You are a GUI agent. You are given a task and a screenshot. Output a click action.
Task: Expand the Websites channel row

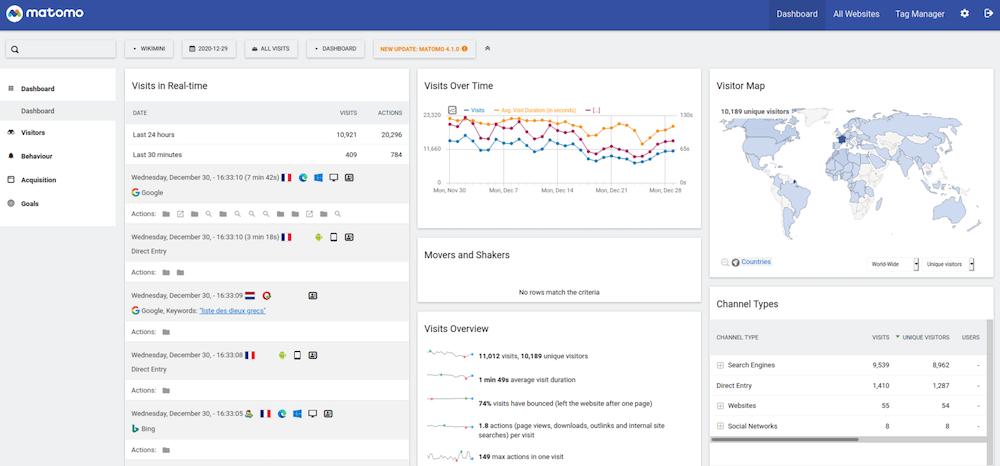720,405
